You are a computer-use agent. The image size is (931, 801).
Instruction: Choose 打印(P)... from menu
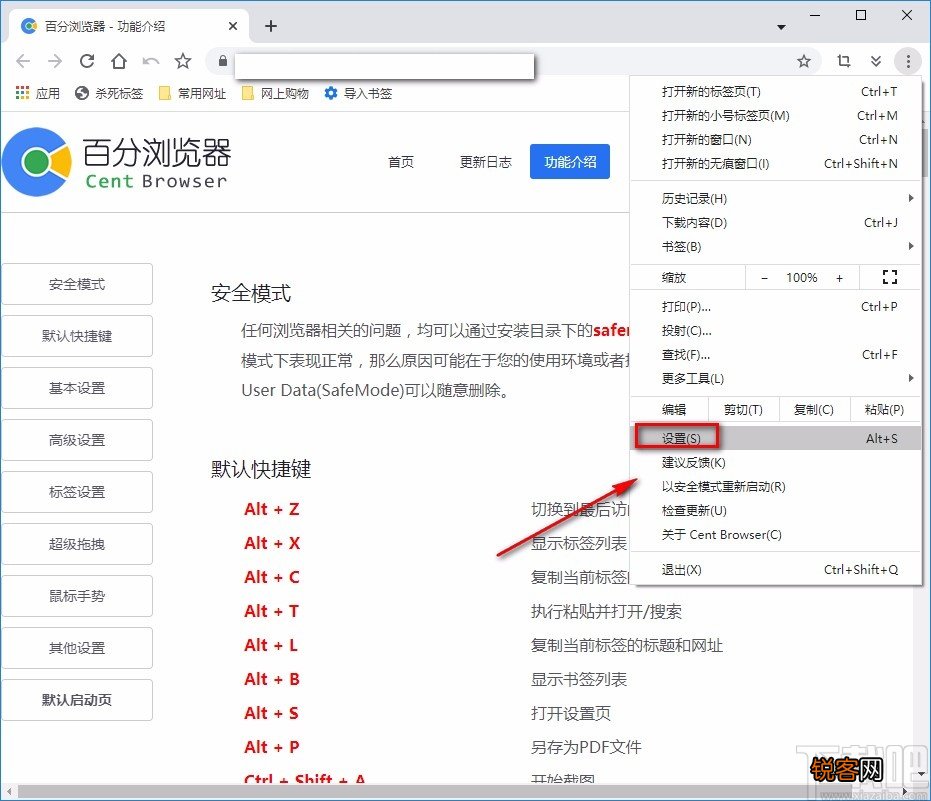pos(775,306)
